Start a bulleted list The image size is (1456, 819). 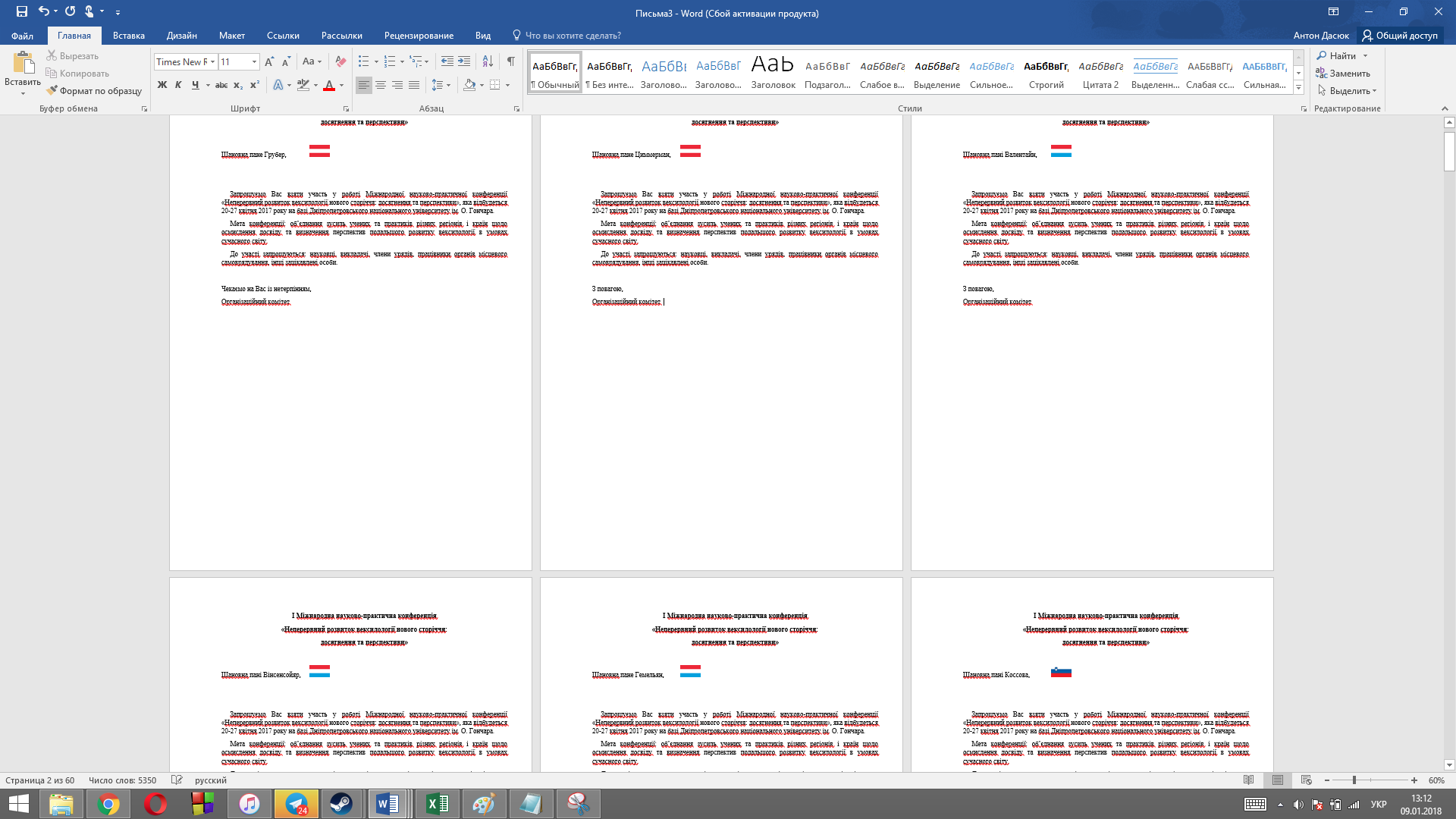(364, 61)
